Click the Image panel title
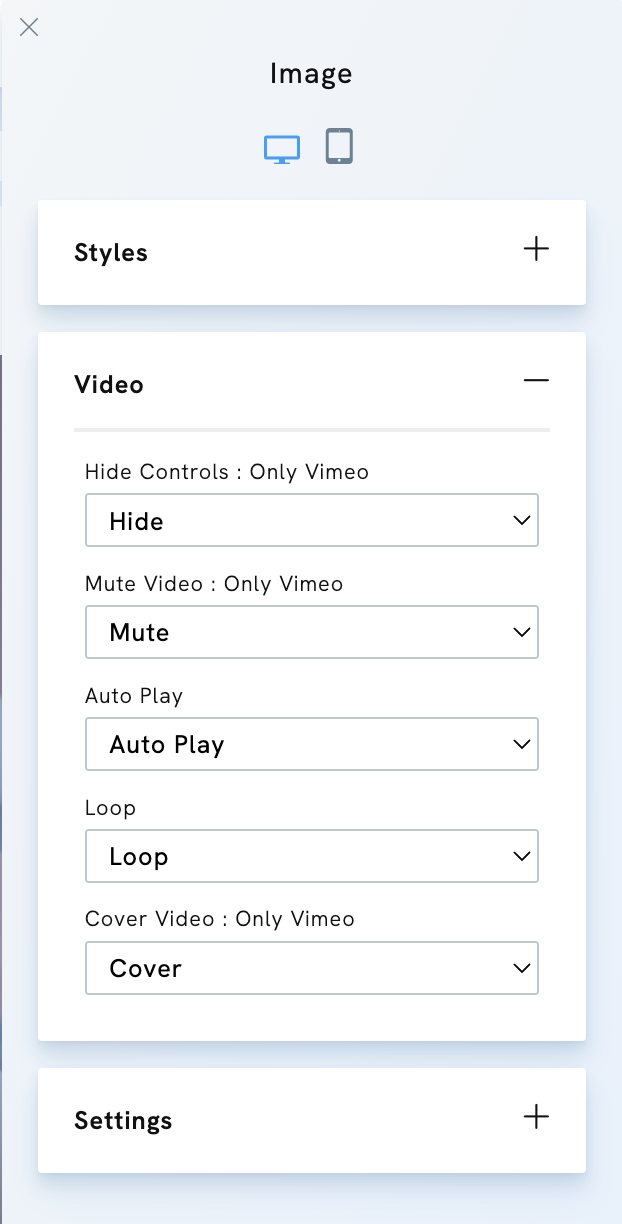 310,73
